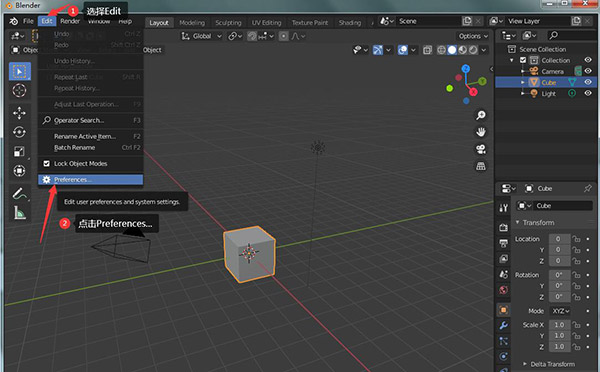
Task: Open the Render menu
Action: click(70, 21)
